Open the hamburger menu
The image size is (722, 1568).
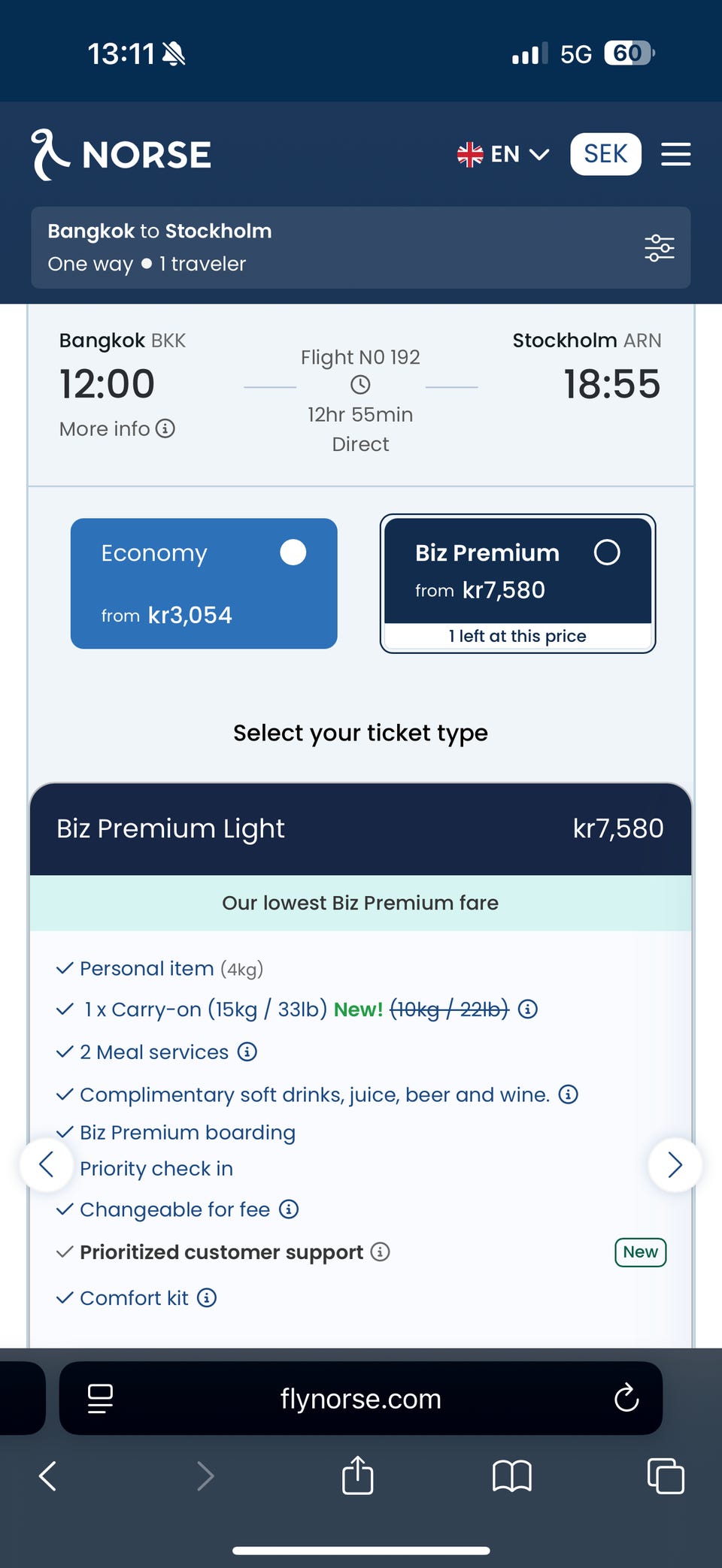point(675,154)
